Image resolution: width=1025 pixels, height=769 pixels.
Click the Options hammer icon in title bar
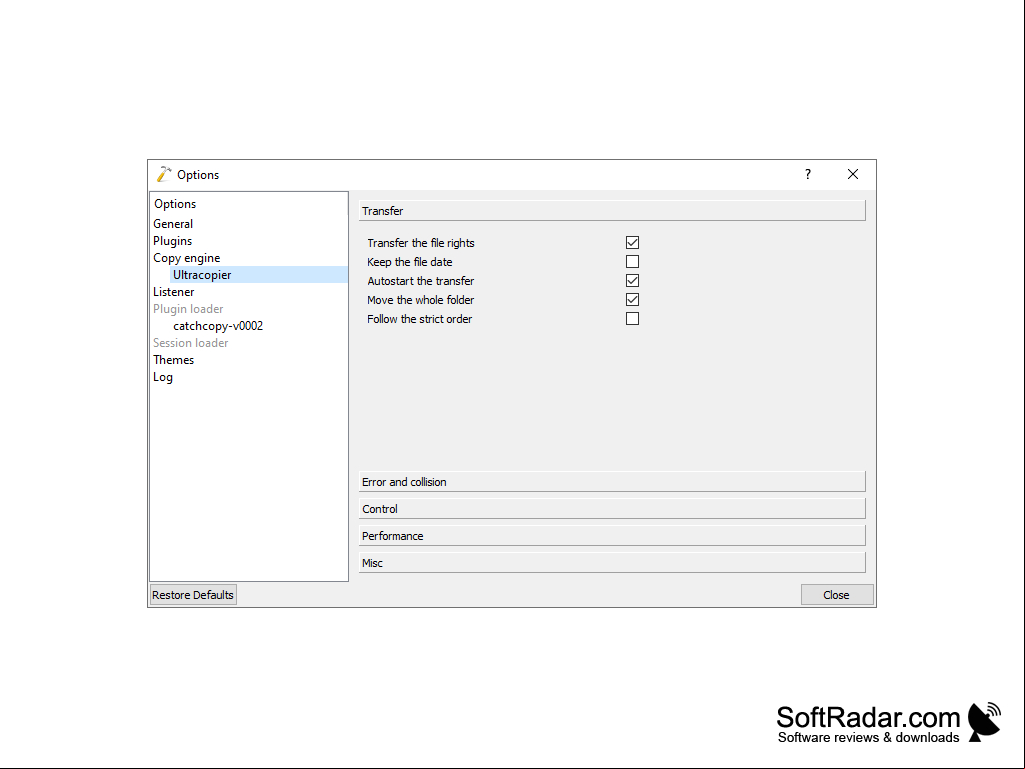tap(163, 175)
